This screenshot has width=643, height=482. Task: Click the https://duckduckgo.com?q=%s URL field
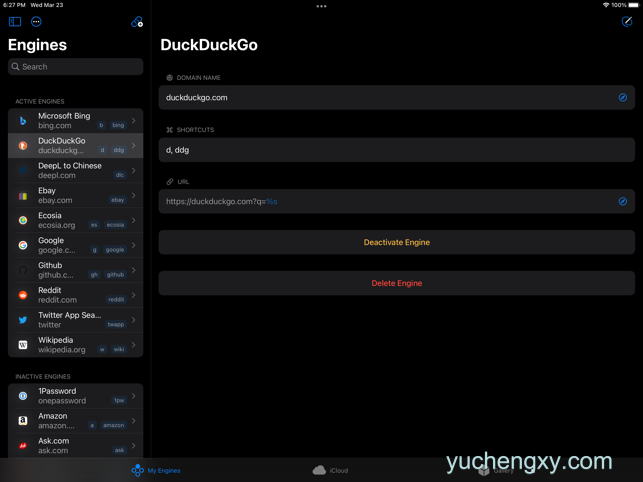(397, 201)
